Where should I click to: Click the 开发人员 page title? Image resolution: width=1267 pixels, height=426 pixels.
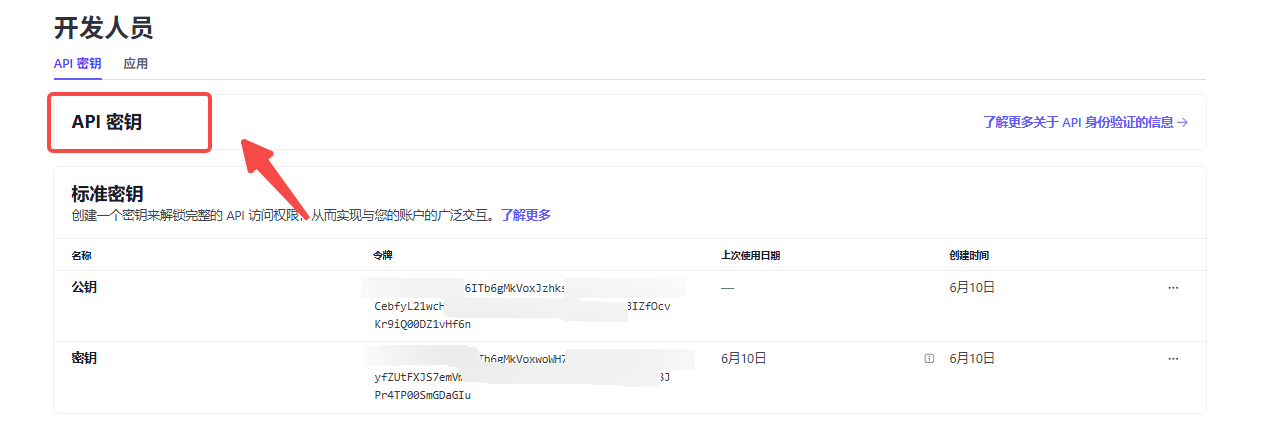[103, 27]
